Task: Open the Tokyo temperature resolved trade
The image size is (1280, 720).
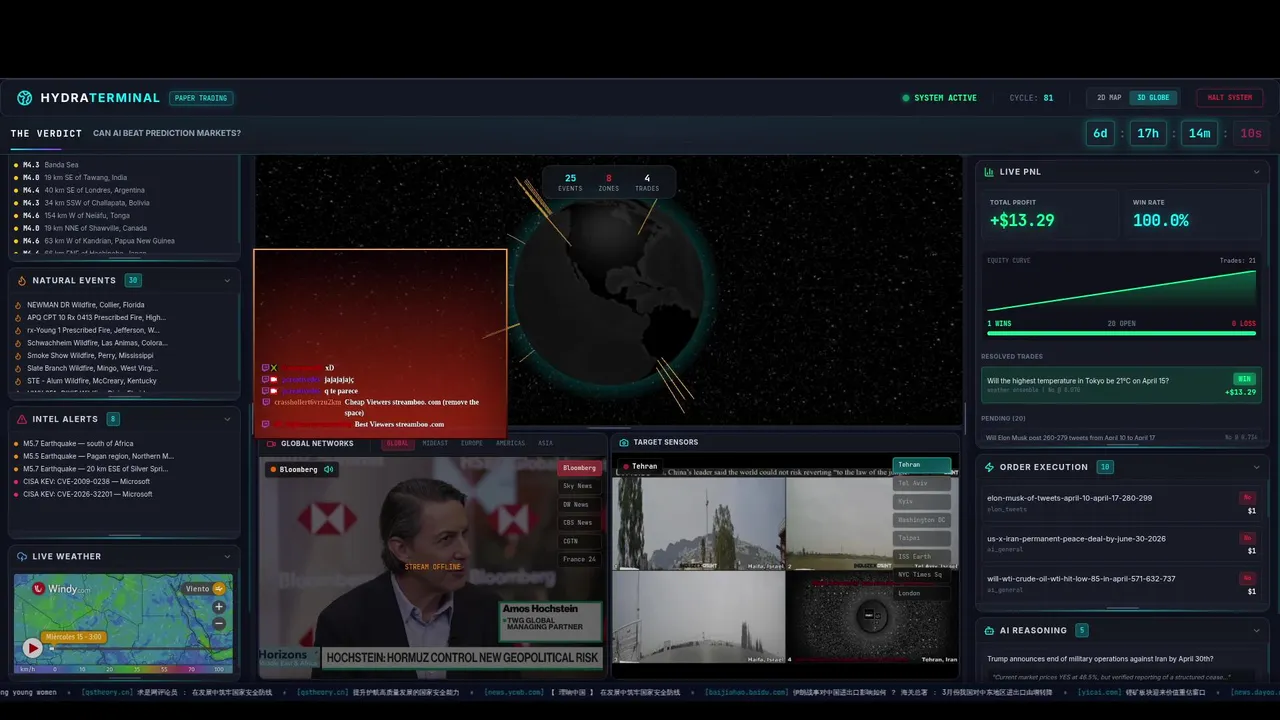Action: point(1121,385)
